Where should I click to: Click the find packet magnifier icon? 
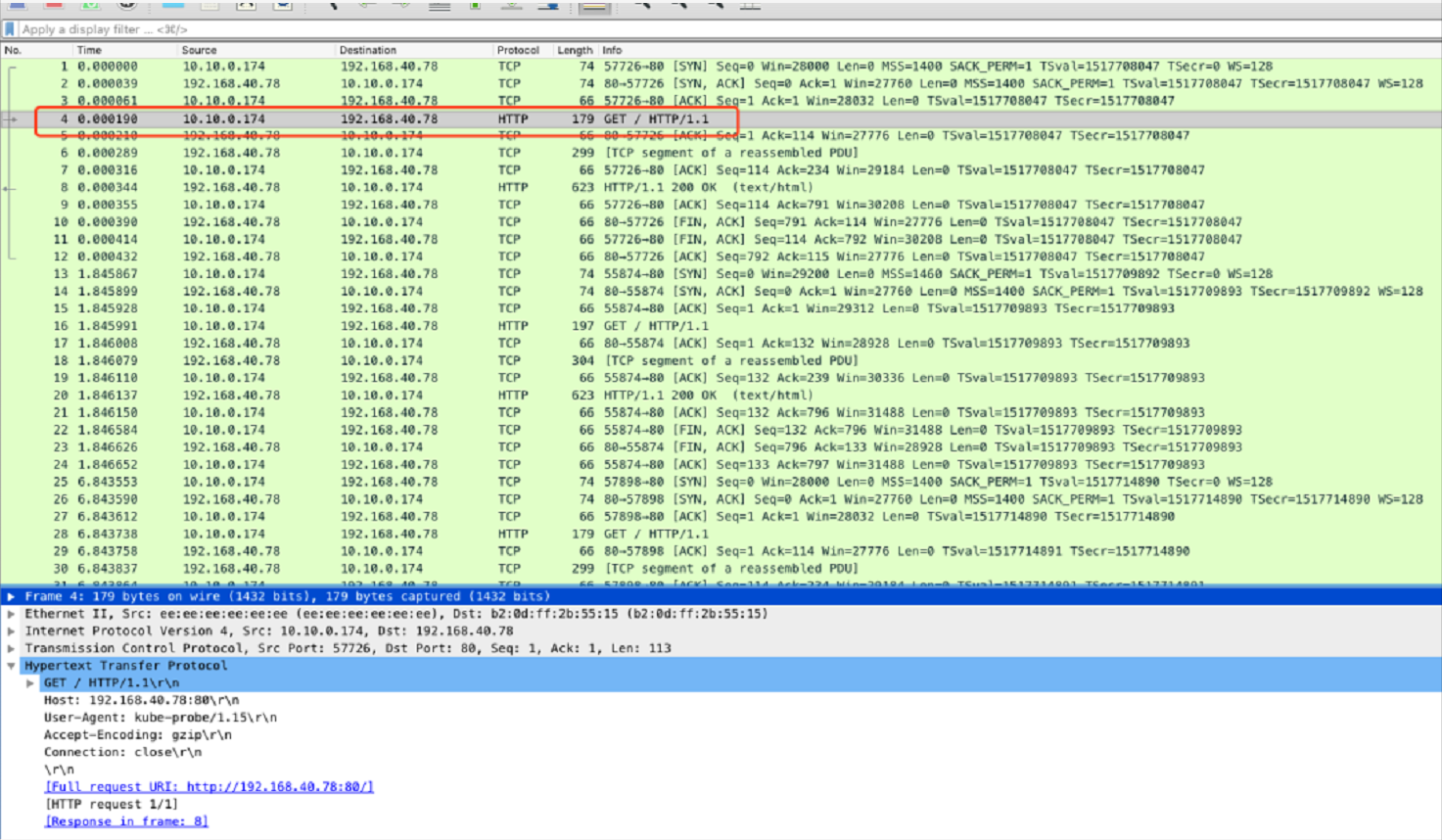pos(333,5)
